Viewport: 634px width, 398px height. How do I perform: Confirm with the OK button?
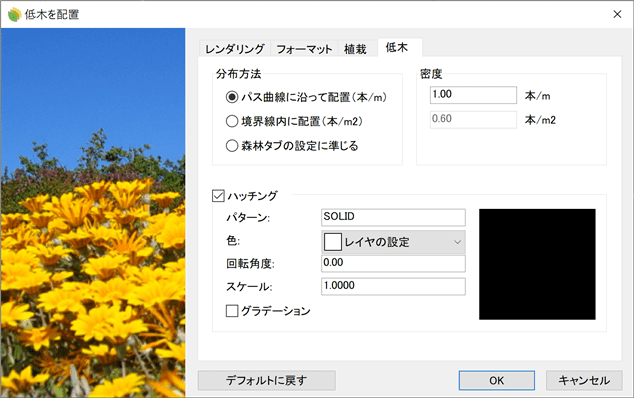point(497,381)
